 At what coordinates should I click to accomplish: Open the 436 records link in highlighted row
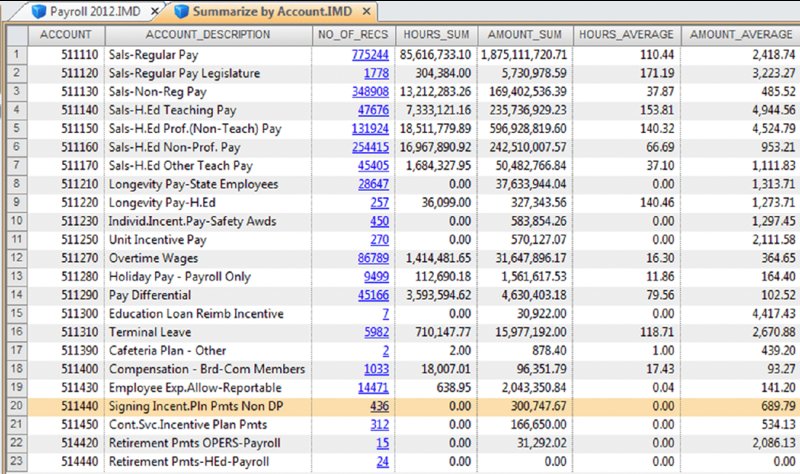coord(380,406)
